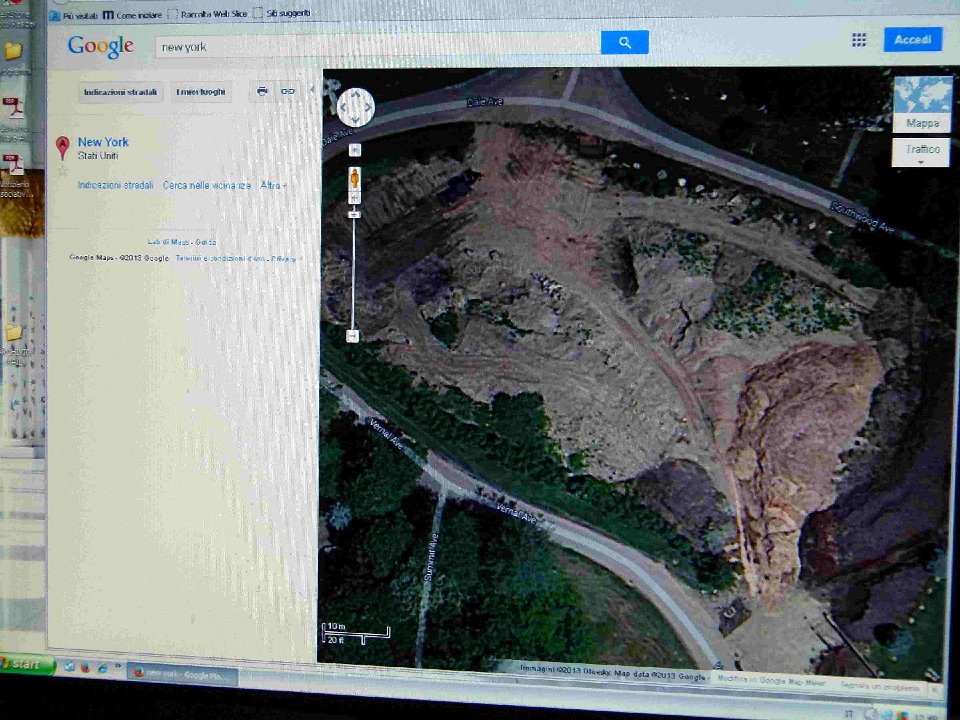Screen dimensions: 960x720
Task: Click the Dale Ave street label
Action: [485, 102]
